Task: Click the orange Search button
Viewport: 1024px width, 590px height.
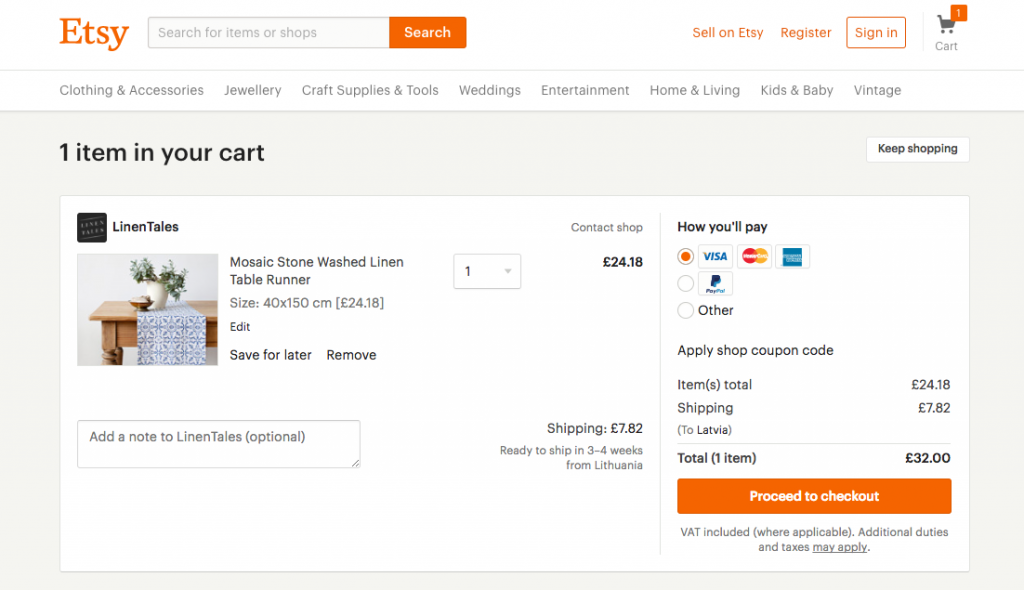Action: pos(428,33)
